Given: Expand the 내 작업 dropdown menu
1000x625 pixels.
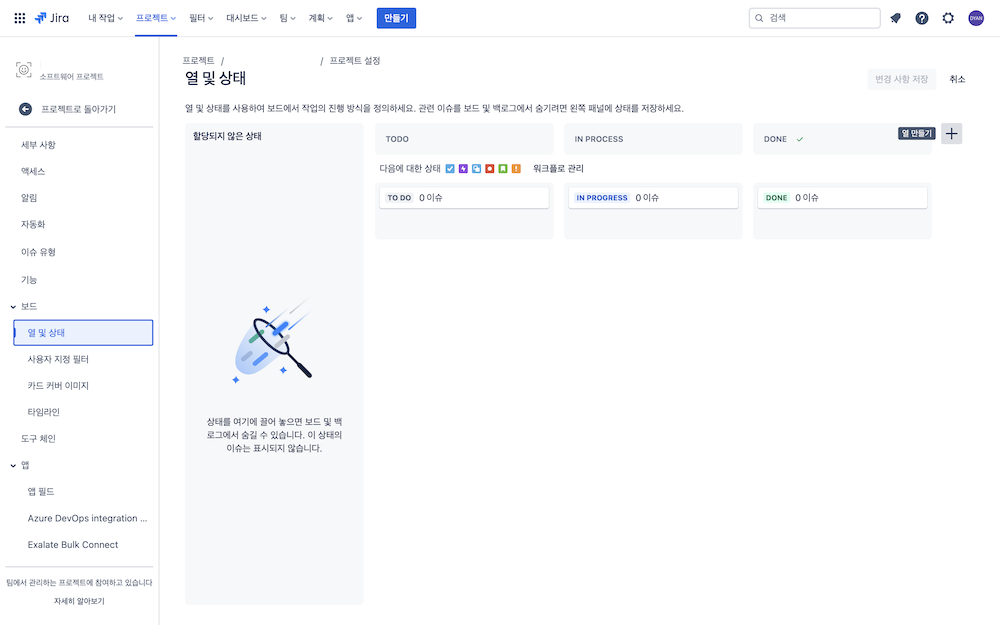Looking at the screenshot, I should 105,18.
